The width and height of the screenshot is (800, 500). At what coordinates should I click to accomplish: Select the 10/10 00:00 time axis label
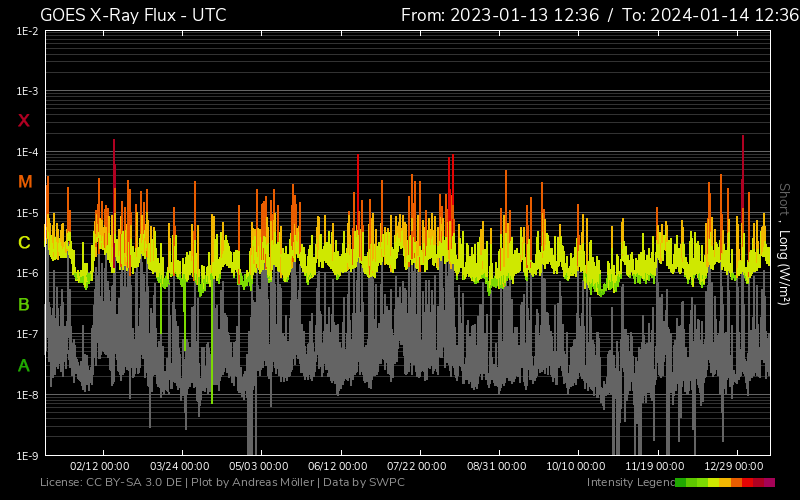pyautogui.click(x=576, y=466)
